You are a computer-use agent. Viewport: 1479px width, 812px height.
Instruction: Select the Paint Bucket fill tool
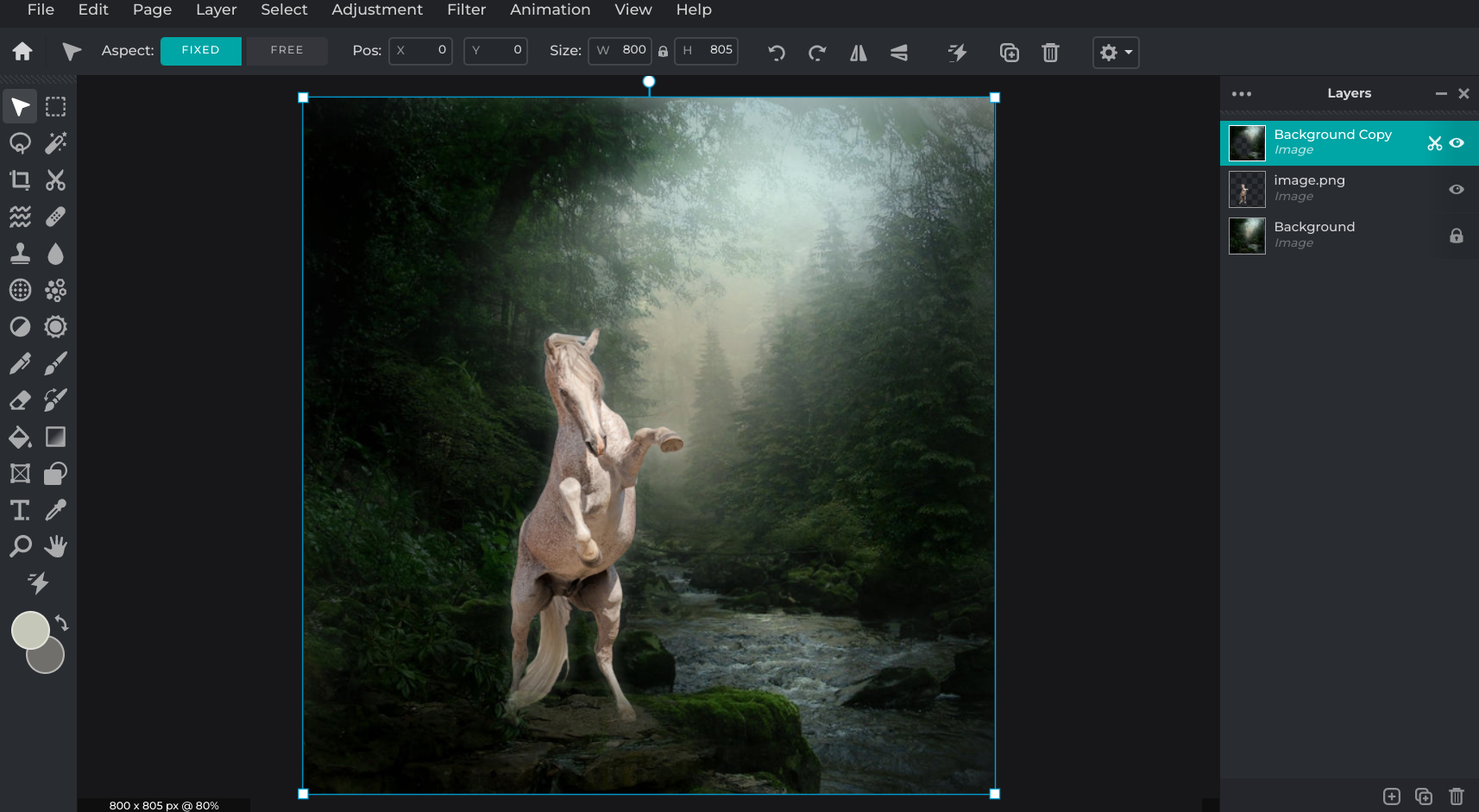pyautogui.click(x=20, y=437)
